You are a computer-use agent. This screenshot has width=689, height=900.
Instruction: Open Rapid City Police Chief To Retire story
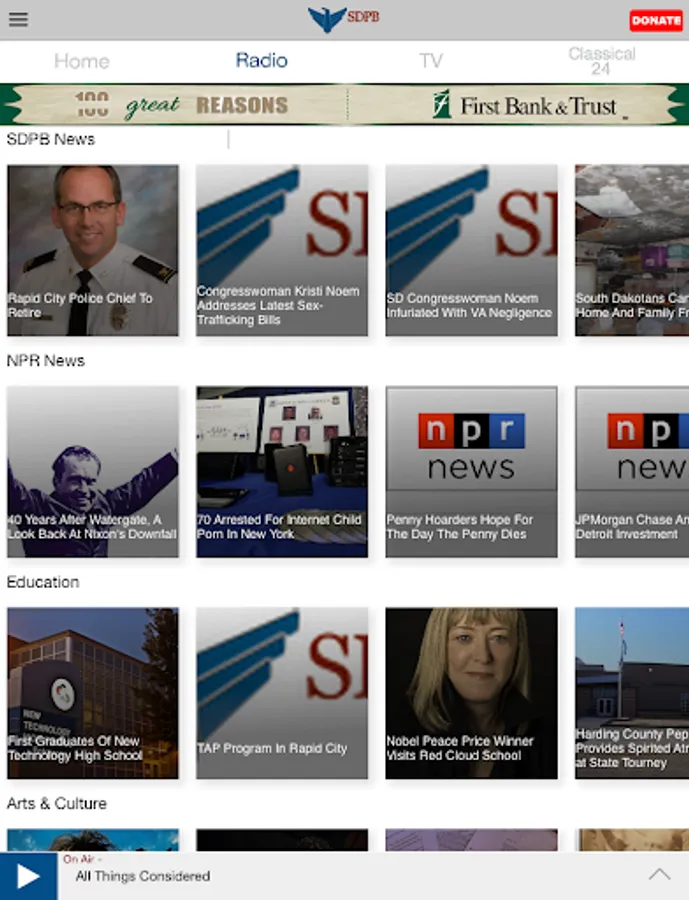[93, 250]
